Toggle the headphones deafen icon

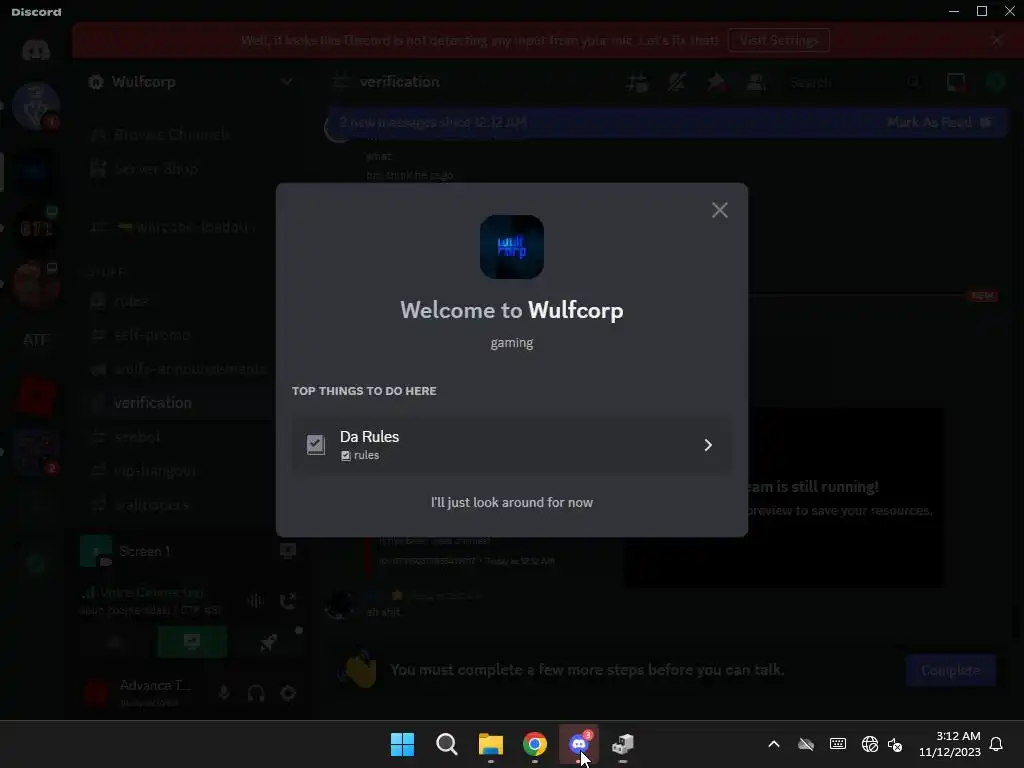[x=256, y=692]
